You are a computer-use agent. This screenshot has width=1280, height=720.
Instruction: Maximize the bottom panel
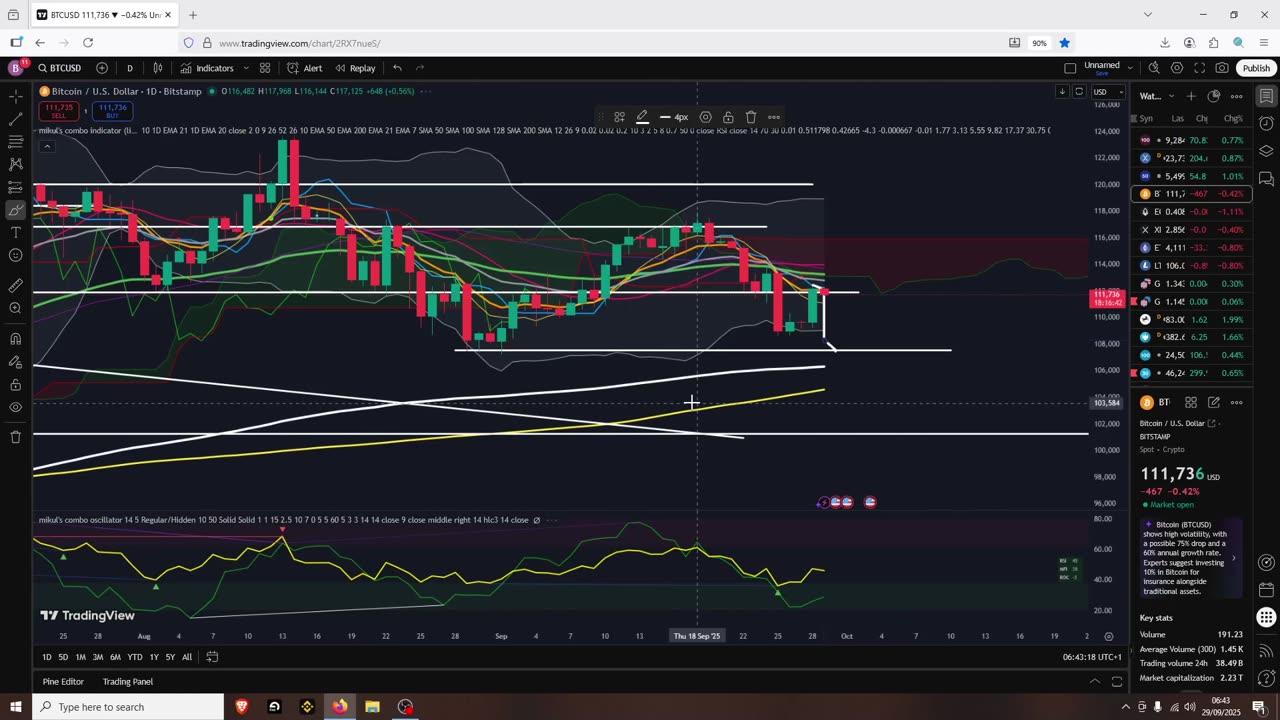pyautogui.click(x=1117, y=682)
